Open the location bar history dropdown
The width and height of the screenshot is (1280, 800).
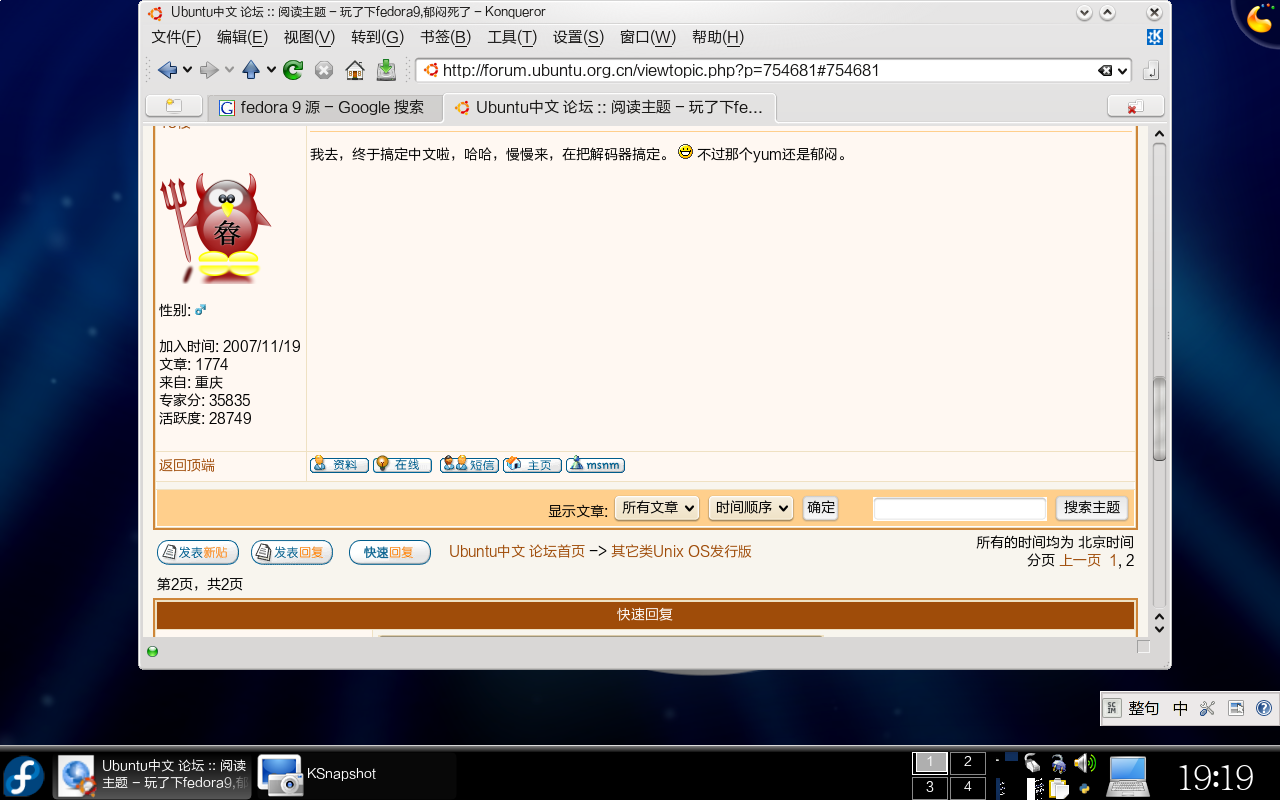click(x=1122, y=71)
